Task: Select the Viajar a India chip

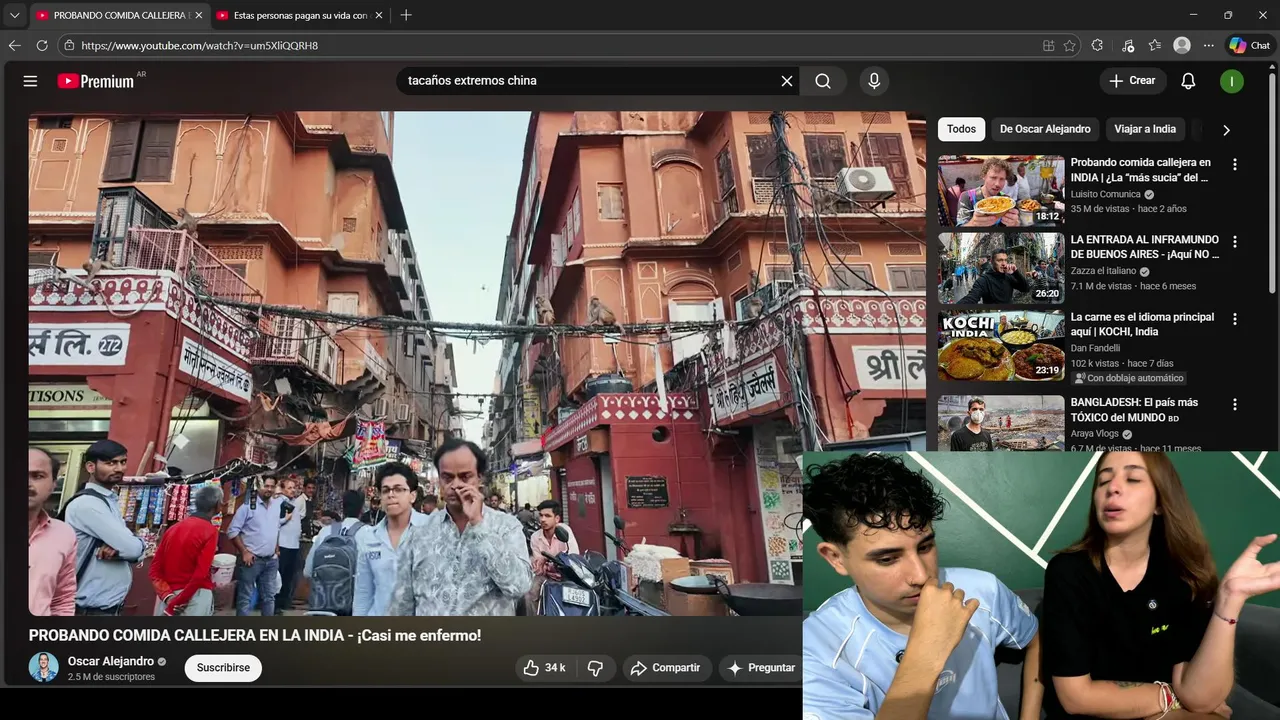Action: point(1145,129)
